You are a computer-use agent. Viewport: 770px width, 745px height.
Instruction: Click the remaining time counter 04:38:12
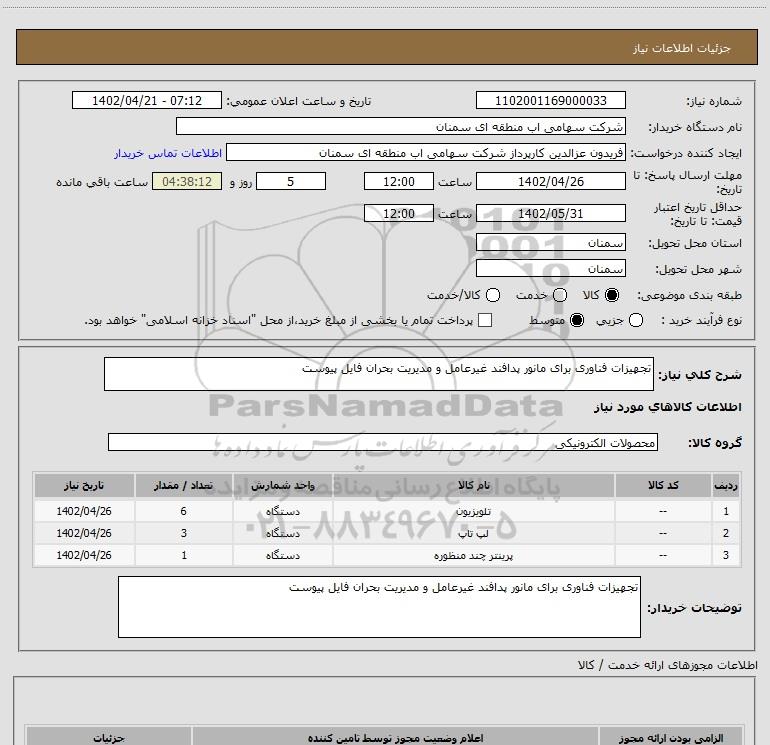pyautogui.click(x=187, y=181)
